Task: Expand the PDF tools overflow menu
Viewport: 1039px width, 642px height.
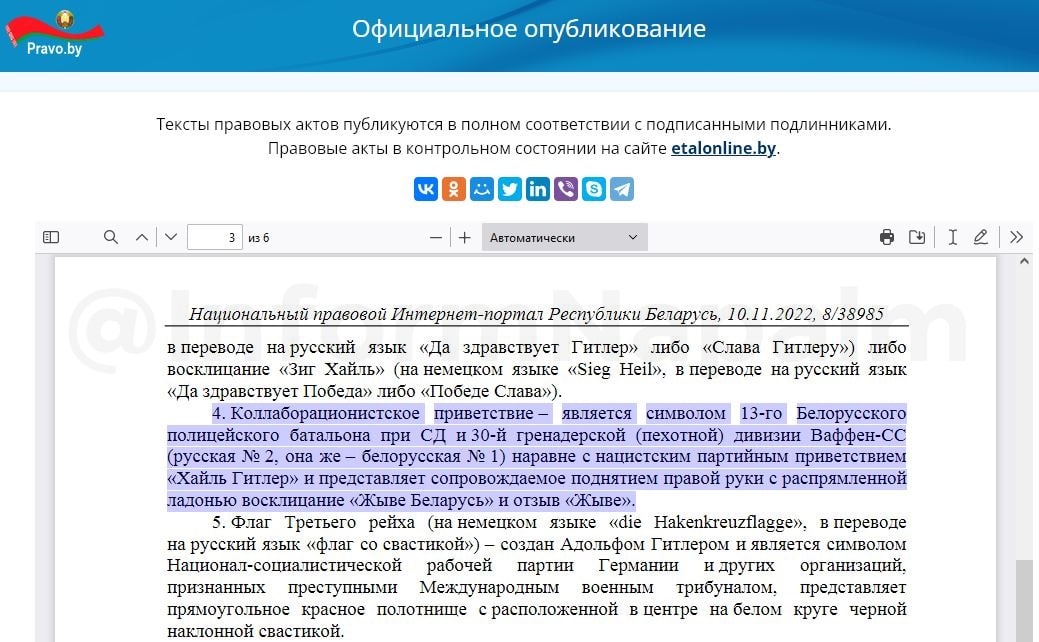Action: click(x=1016, y=237)
